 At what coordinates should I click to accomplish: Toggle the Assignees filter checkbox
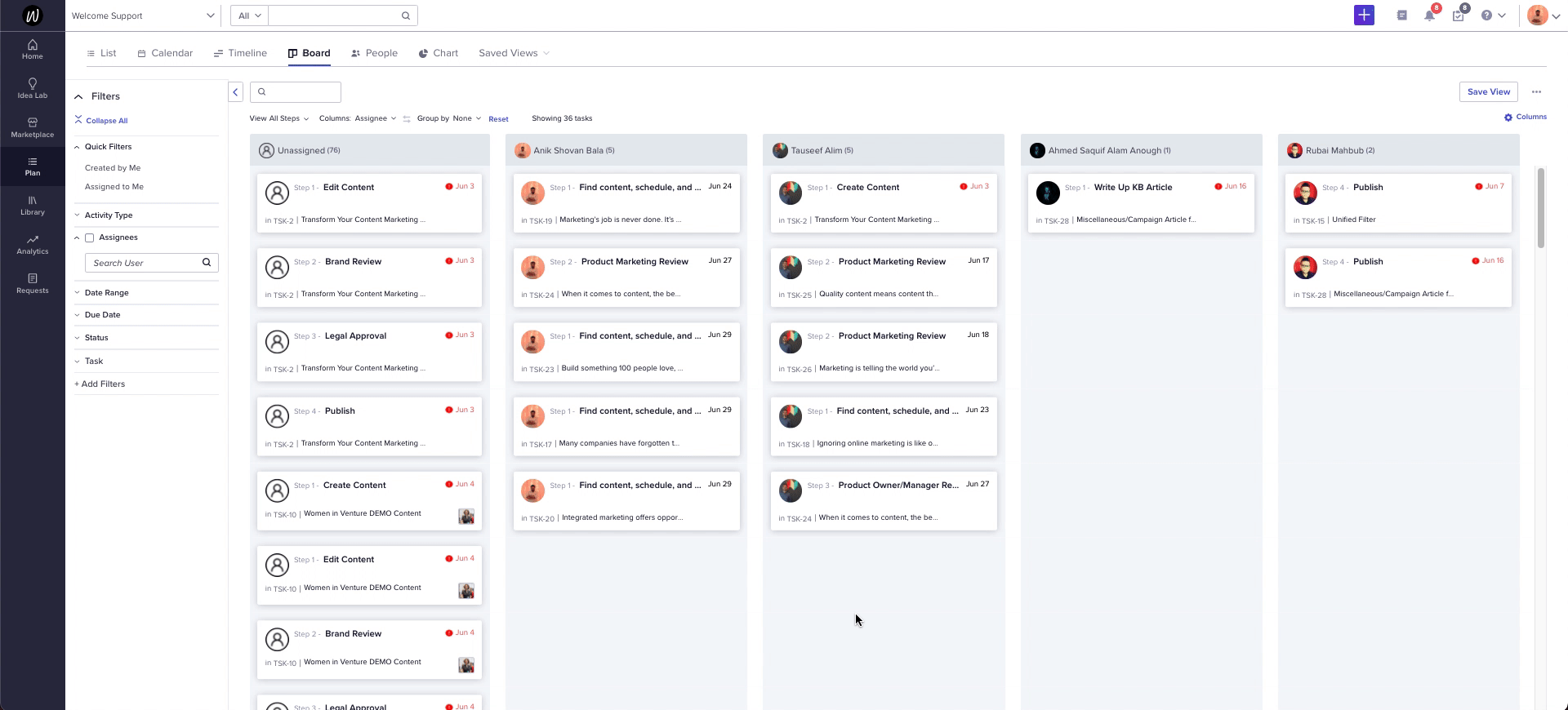click(90, 238)
